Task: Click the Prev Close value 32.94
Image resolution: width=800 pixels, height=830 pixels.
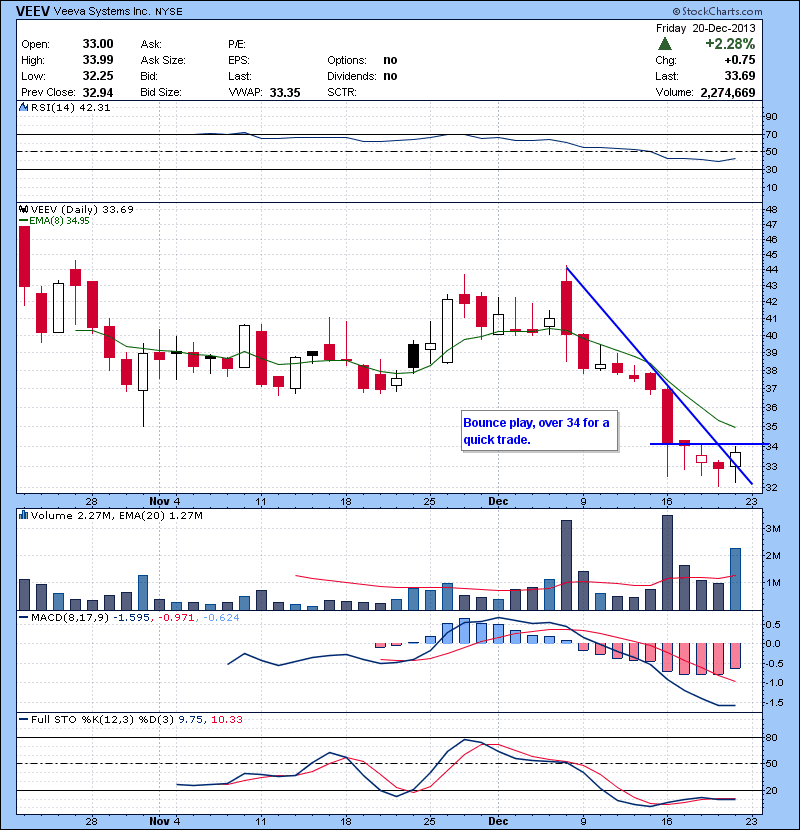Action: pyautogui.click(x=98, y=92)
